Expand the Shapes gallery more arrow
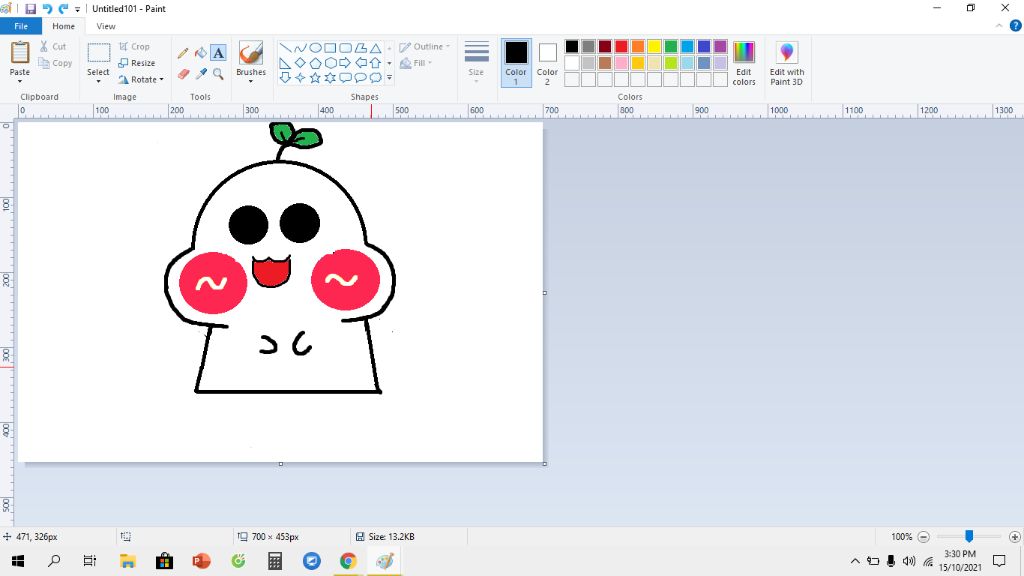Screen dimensions: 1024x576 (389, 77)
